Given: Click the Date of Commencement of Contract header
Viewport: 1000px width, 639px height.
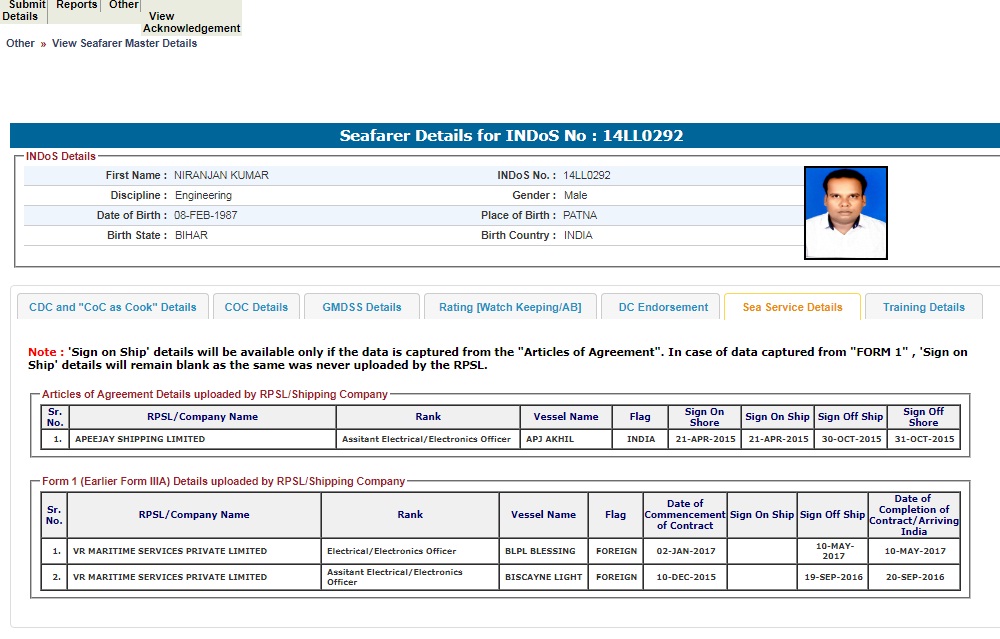Looking at the screenshot, I should [684, 515].
